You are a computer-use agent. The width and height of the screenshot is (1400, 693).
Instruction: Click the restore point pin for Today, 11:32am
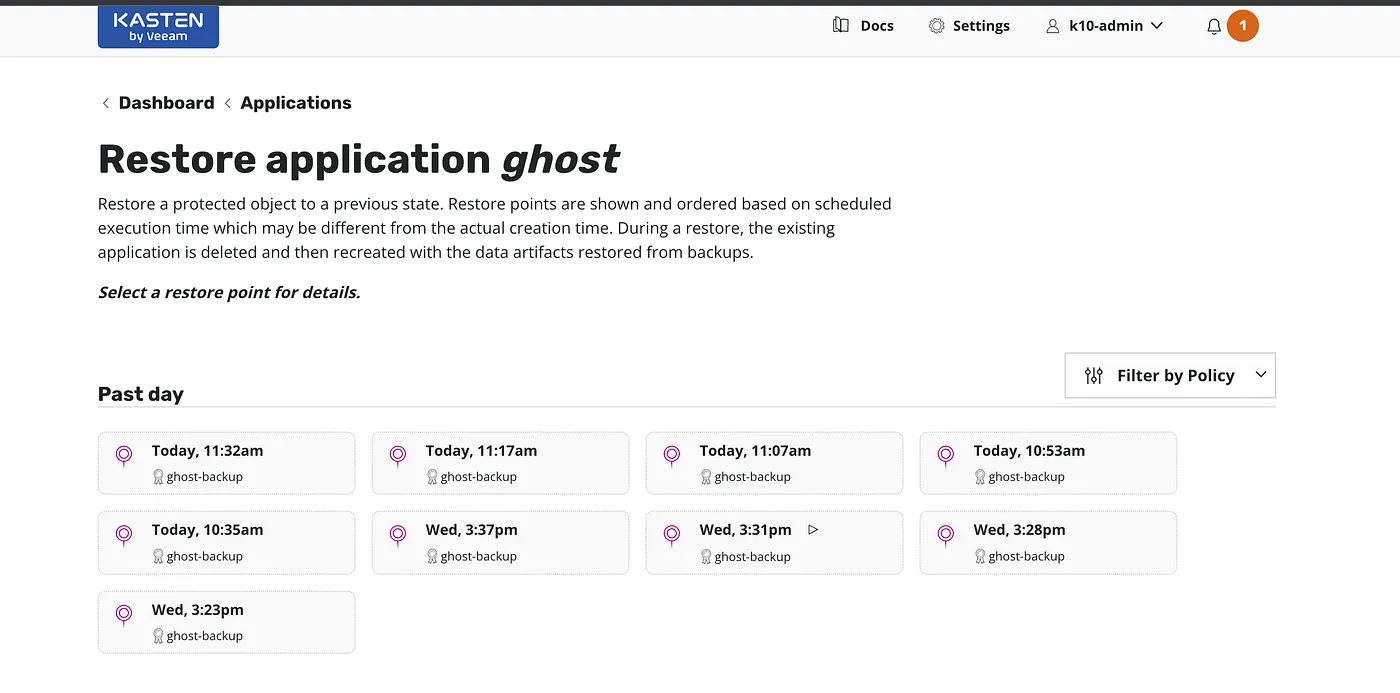click(124, 456)
